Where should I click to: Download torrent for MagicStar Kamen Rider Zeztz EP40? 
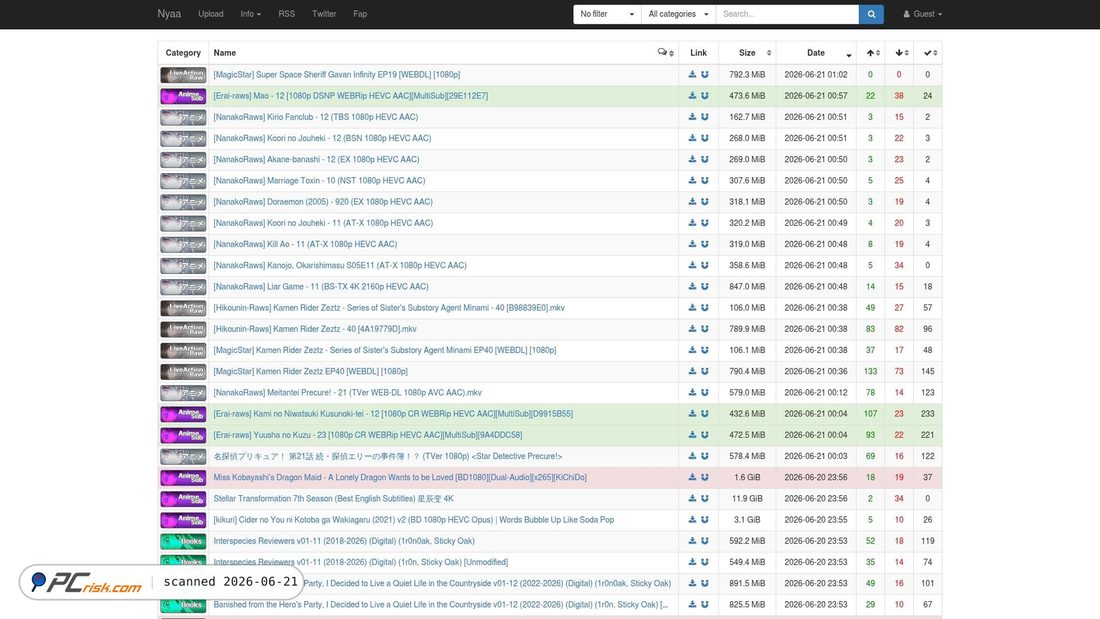692,371
